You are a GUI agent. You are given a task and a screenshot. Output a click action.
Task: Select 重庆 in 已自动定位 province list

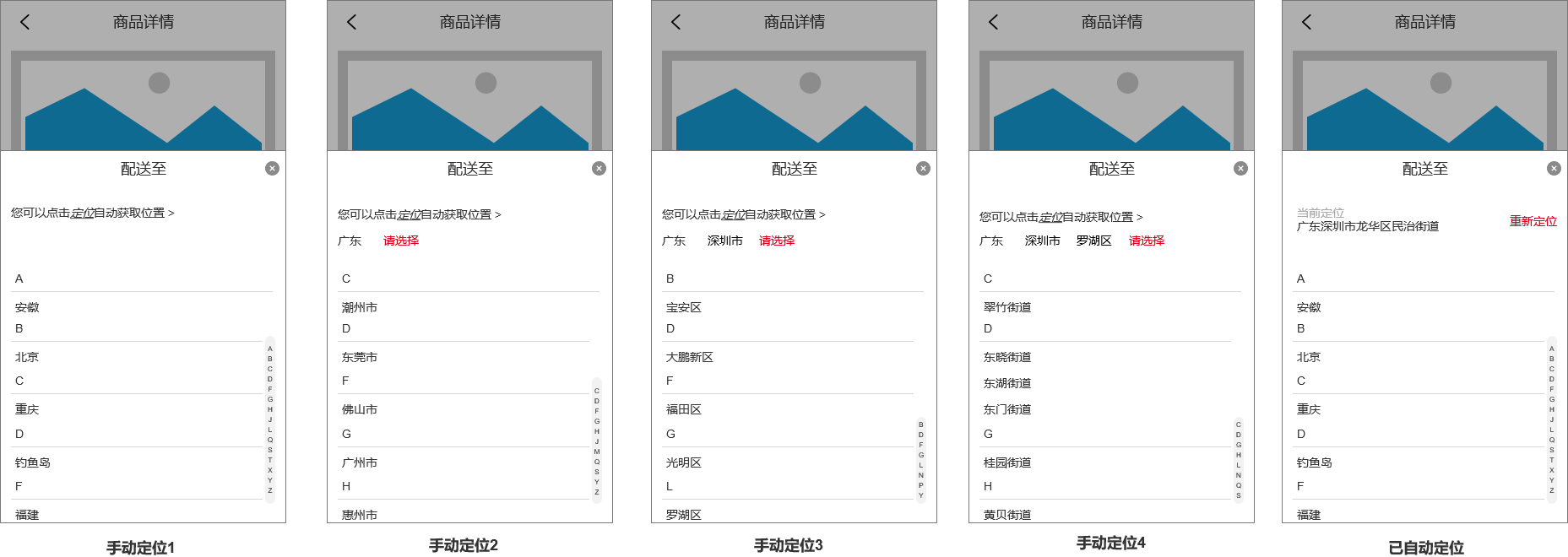point(1309,409)
